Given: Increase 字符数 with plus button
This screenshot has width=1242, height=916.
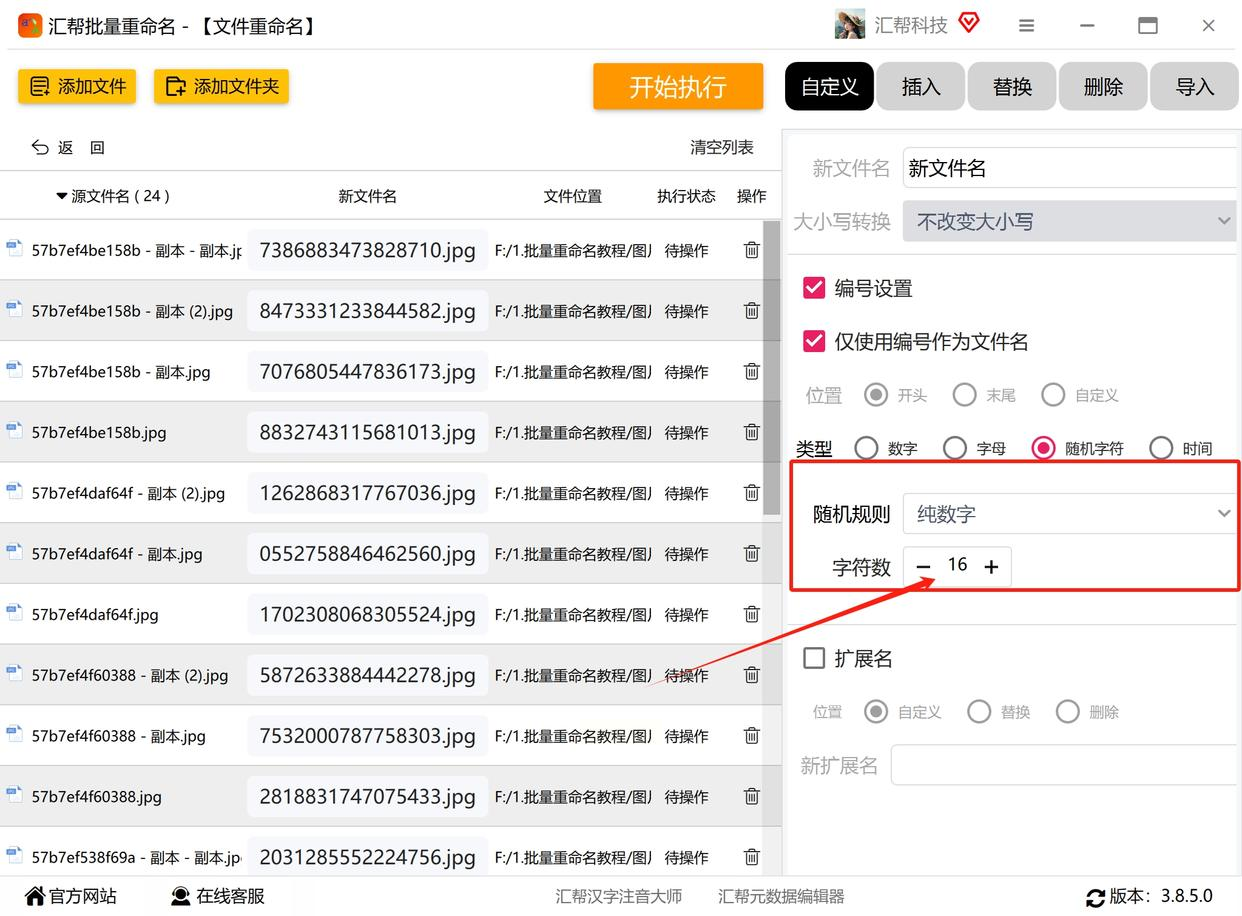Looking at the screenshot, I should coord(991,567).
